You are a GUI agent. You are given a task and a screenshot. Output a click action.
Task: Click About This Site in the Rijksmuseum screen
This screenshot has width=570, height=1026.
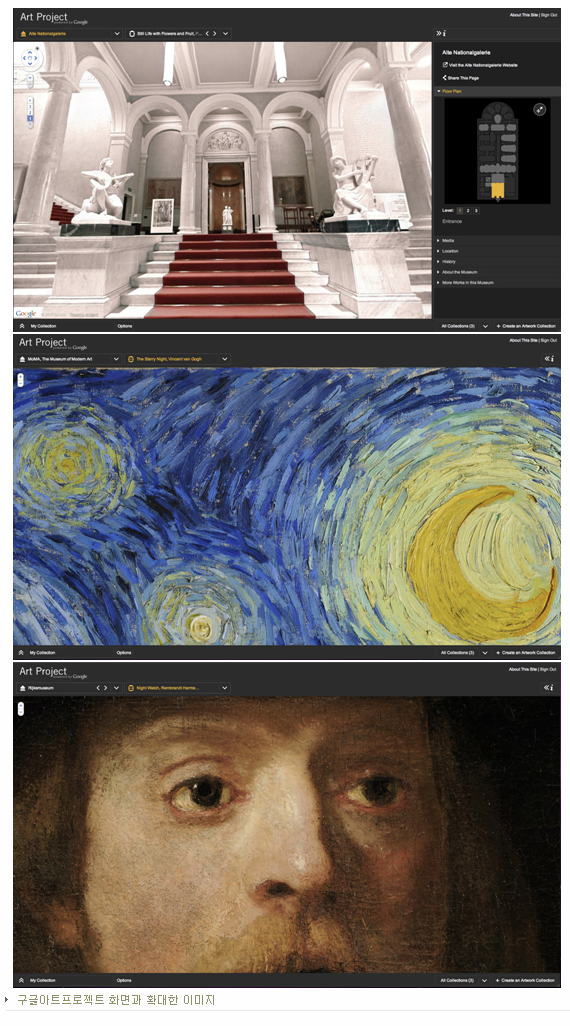point(524,669)
